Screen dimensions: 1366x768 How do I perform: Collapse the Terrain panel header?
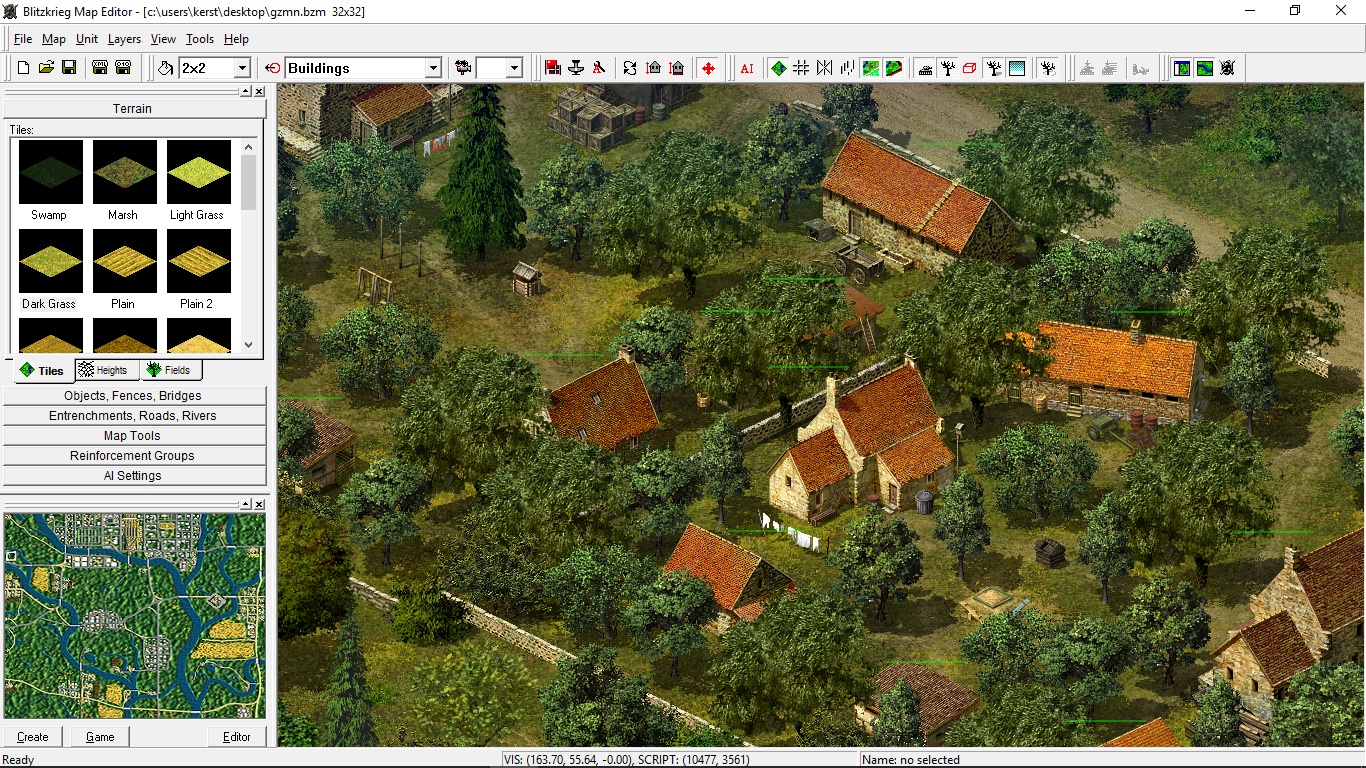[132, 109]
